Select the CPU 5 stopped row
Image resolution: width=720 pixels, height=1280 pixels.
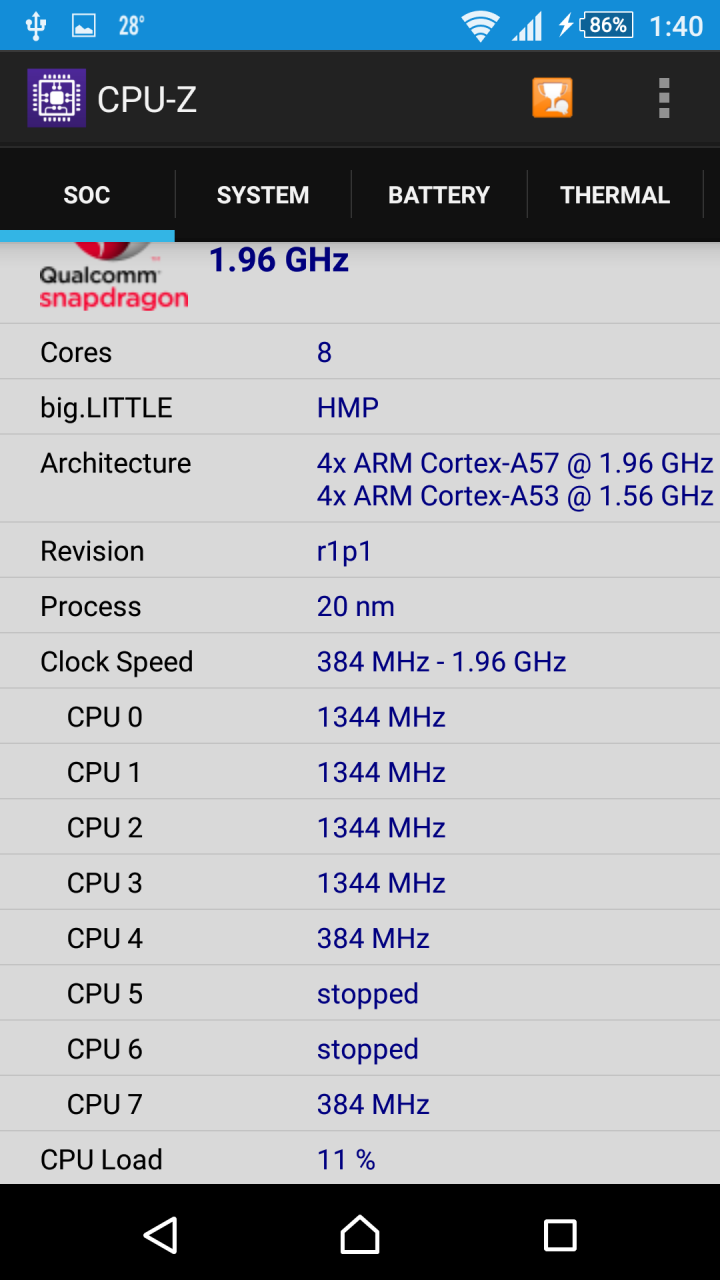(x=360, y=993)
